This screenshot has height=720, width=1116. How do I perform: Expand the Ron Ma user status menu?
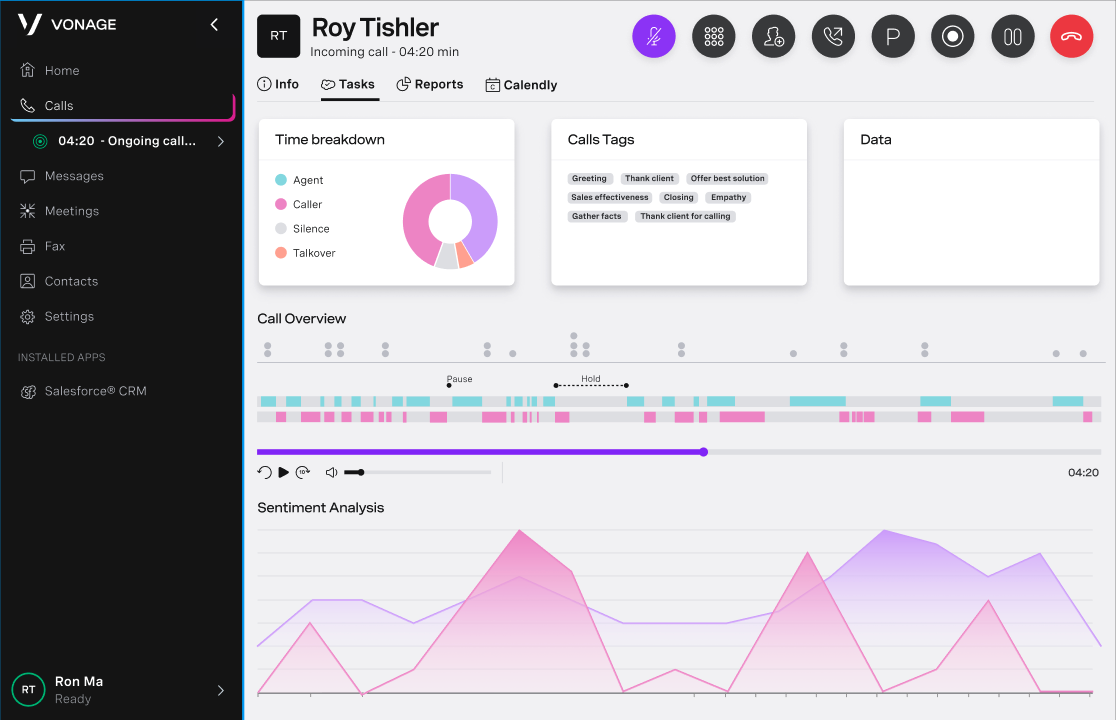coord(221,690)
